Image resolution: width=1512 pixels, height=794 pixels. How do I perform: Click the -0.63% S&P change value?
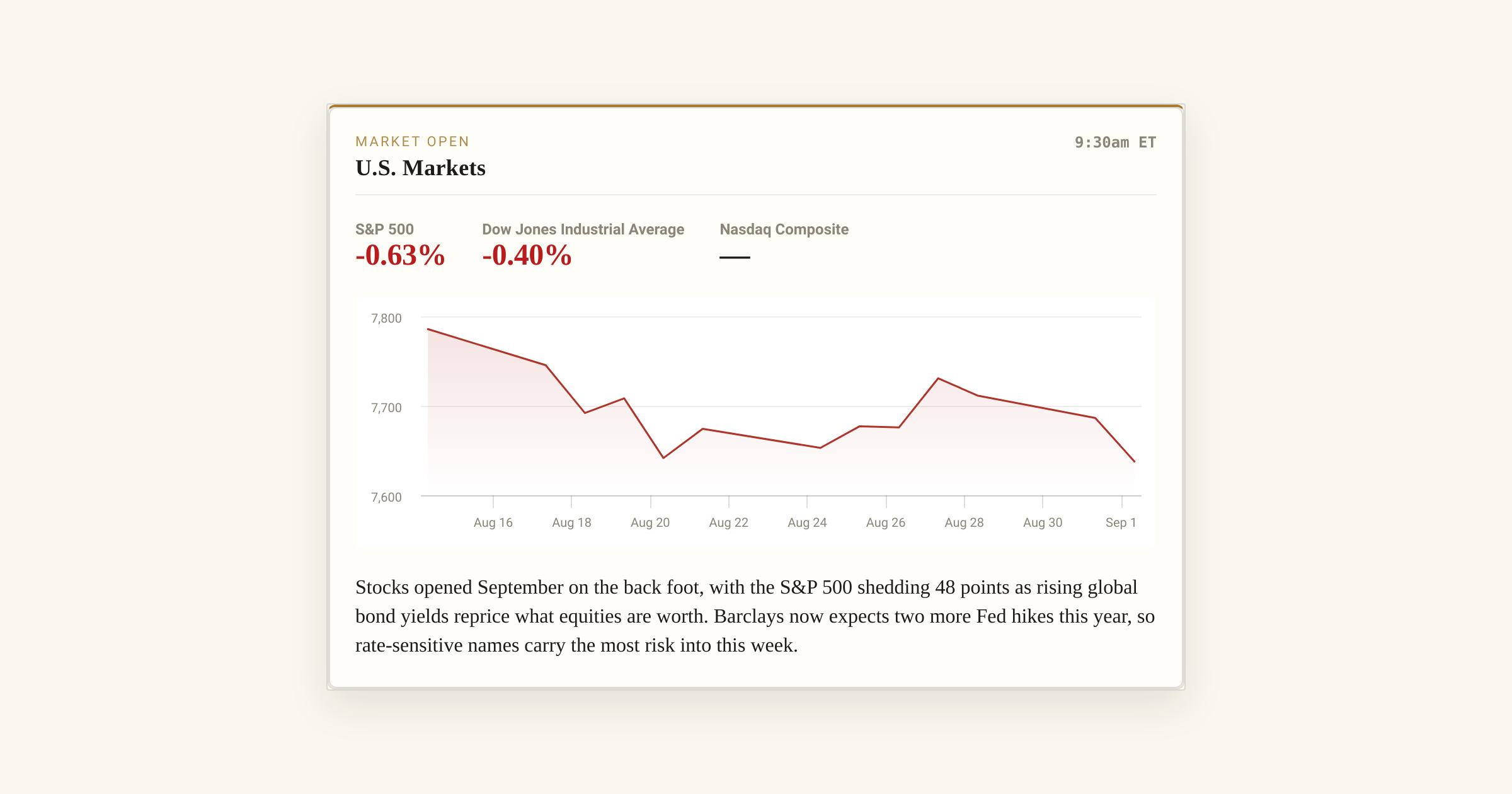pyautogui.click(x=400, y=255)
